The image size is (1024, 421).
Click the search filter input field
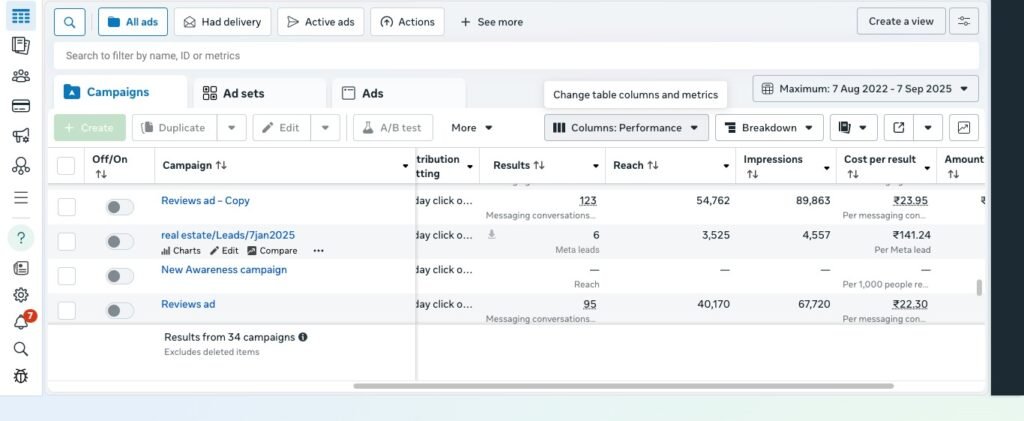(515, 56)
